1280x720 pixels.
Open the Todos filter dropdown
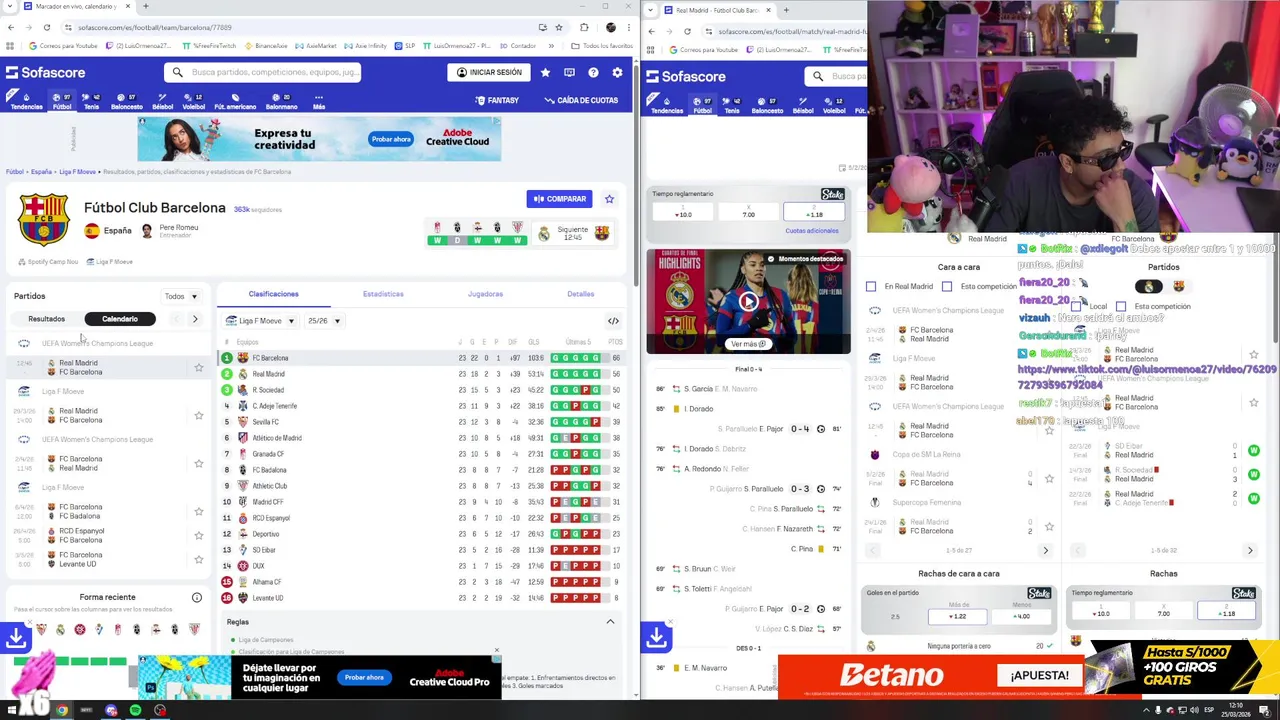181,296
